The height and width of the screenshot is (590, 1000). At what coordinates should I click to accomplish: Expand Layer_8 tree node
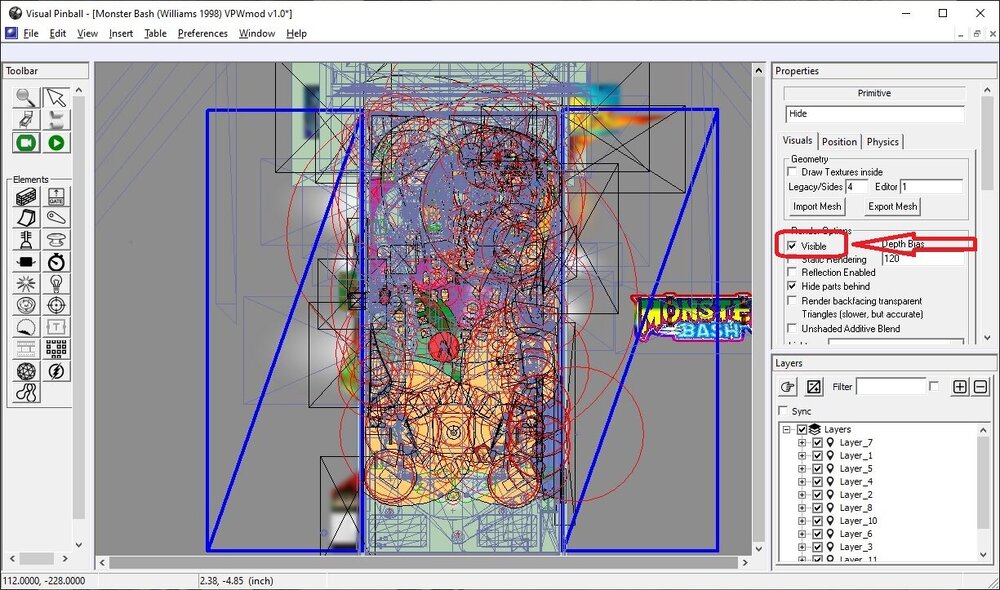(x=802, y=508)
